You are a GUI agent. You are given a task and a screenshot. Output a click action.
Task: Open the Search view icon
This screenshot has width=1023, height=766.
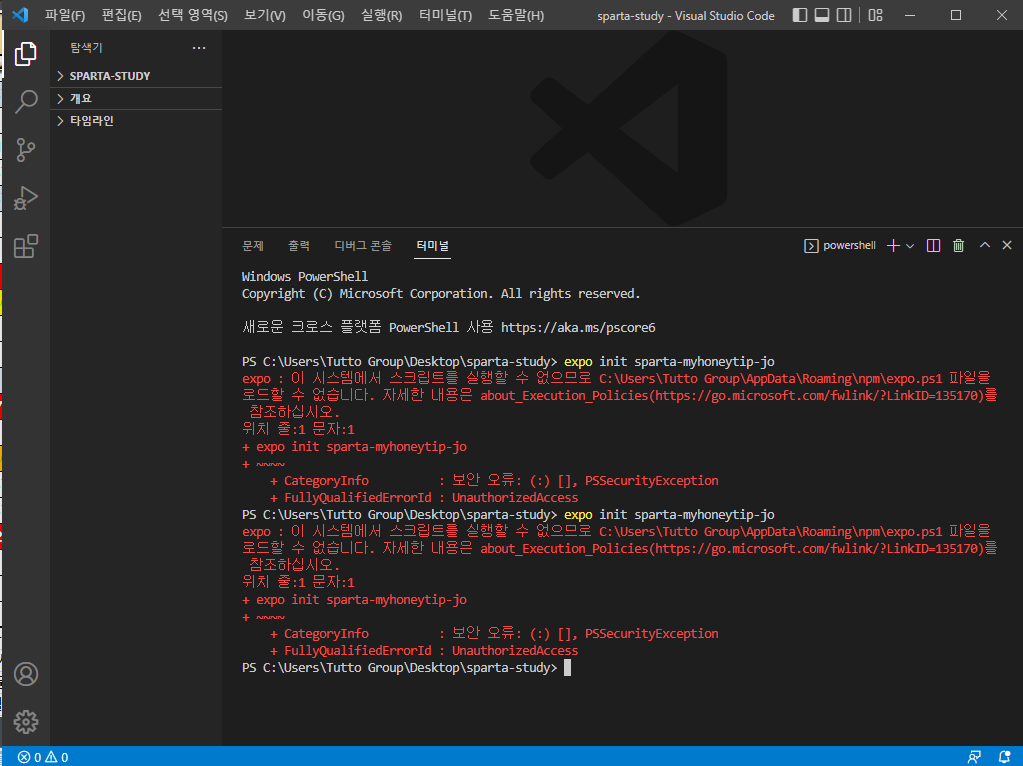click(25, 102)
